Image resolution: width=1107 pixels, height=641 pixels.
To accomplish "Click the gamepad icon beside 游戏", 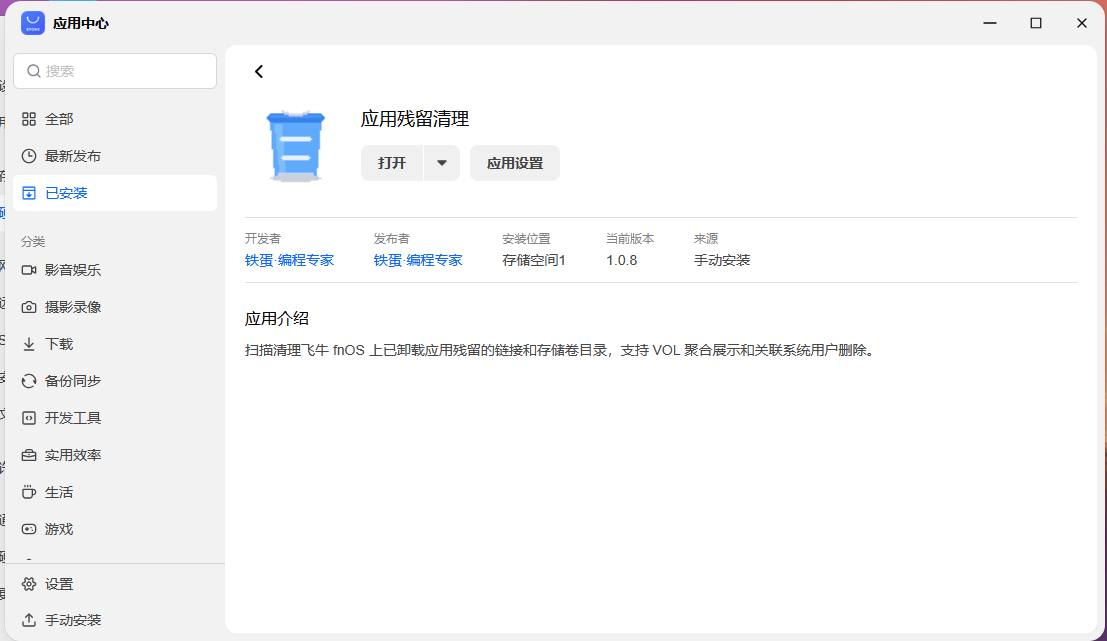I will pos(29,529).
